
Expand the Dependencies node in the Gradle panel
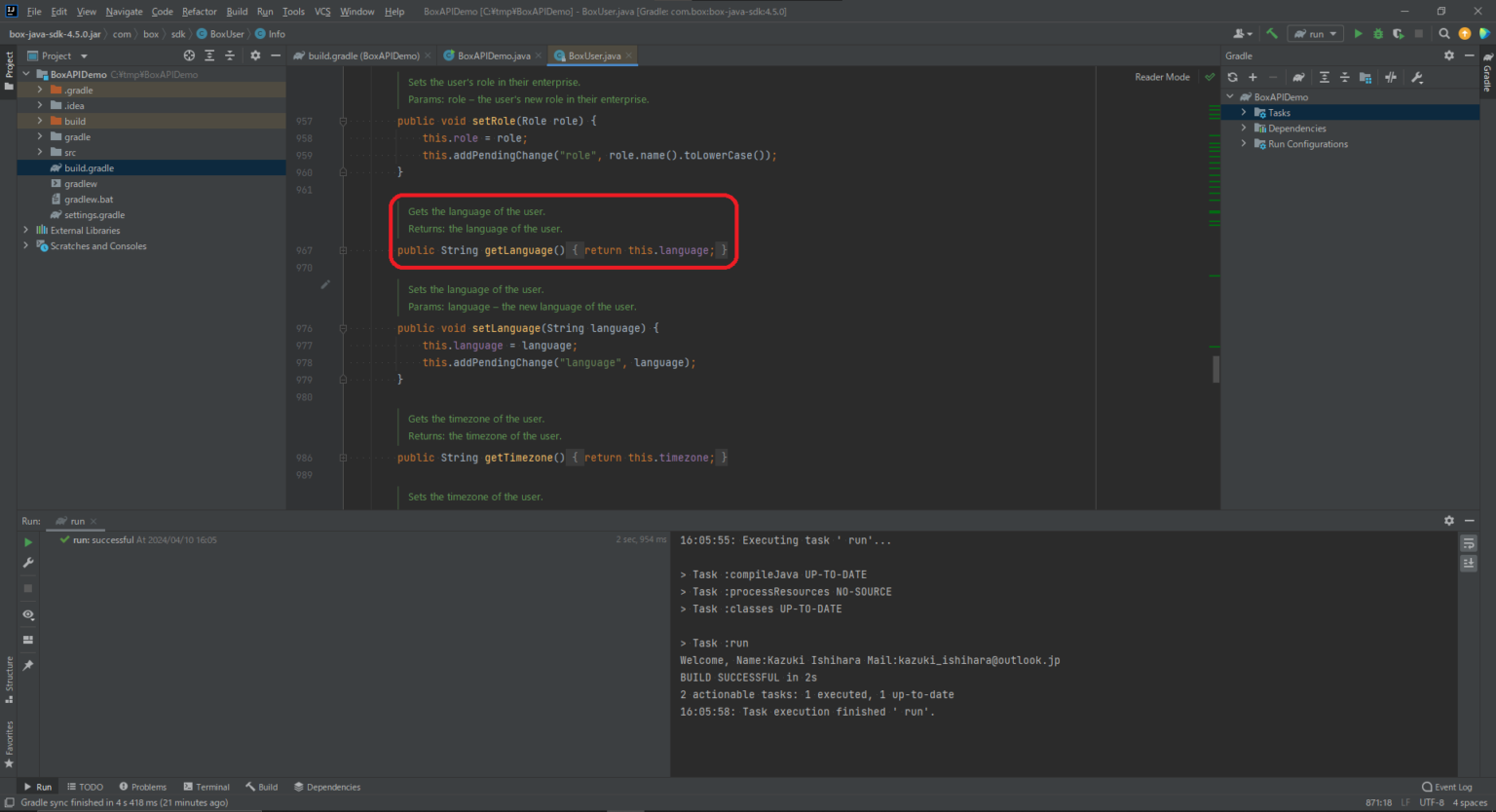(x=1244, y=129)
